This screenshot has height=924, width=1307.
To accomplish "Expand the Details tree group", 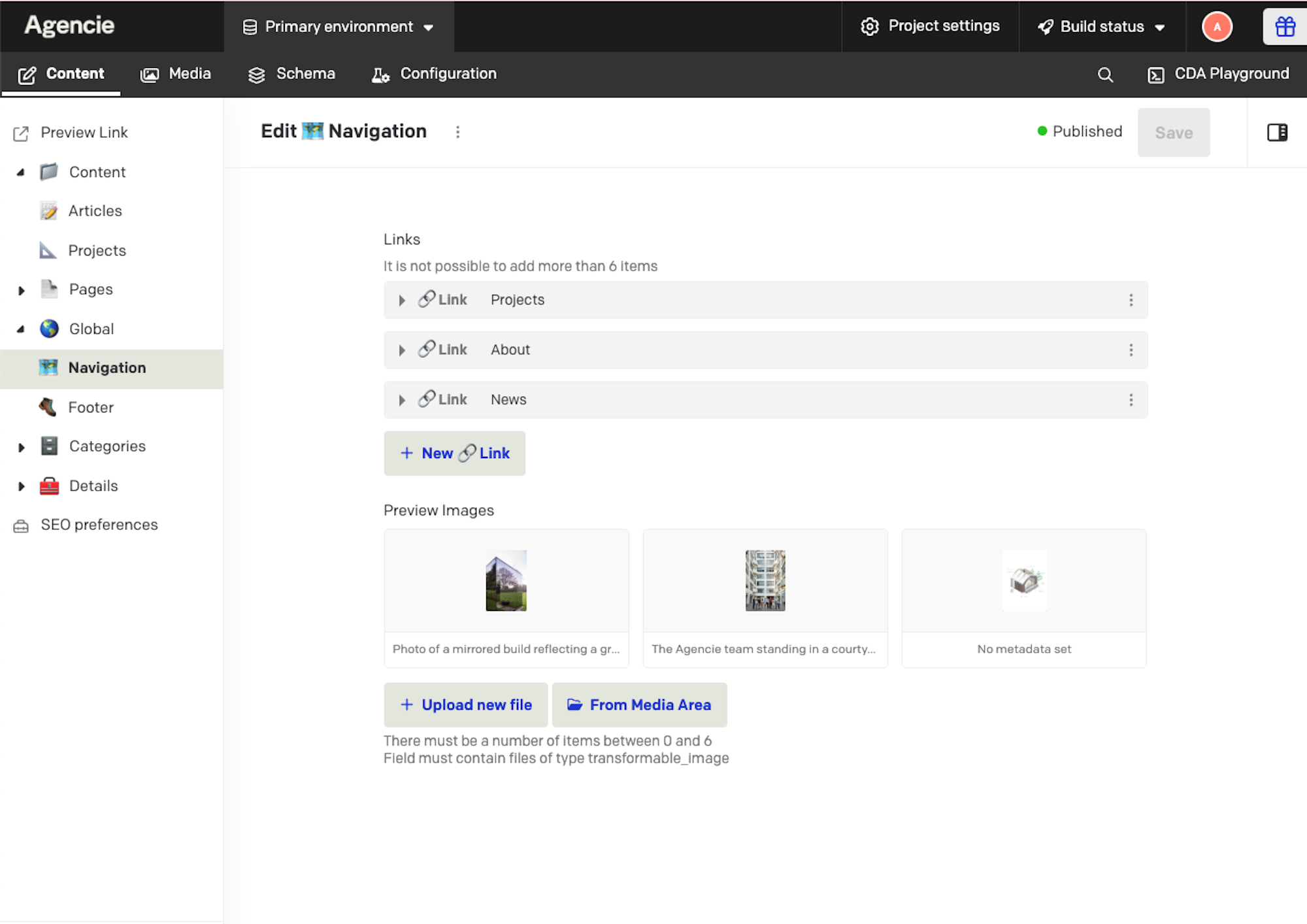I will click(21, 486).
